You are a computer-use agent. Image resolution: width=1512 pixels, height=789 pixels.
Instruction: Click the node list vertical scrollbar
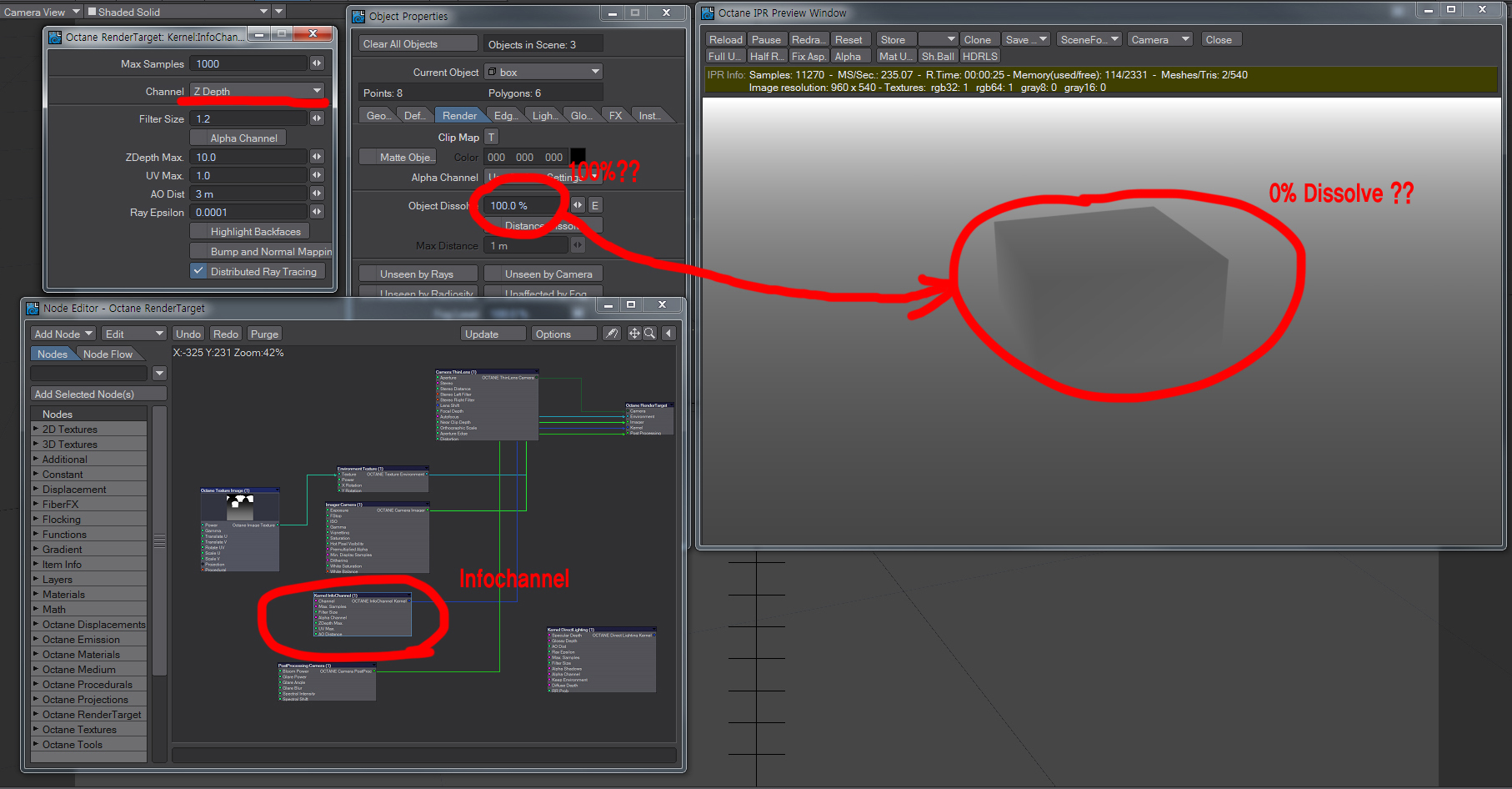pos(159,542)
